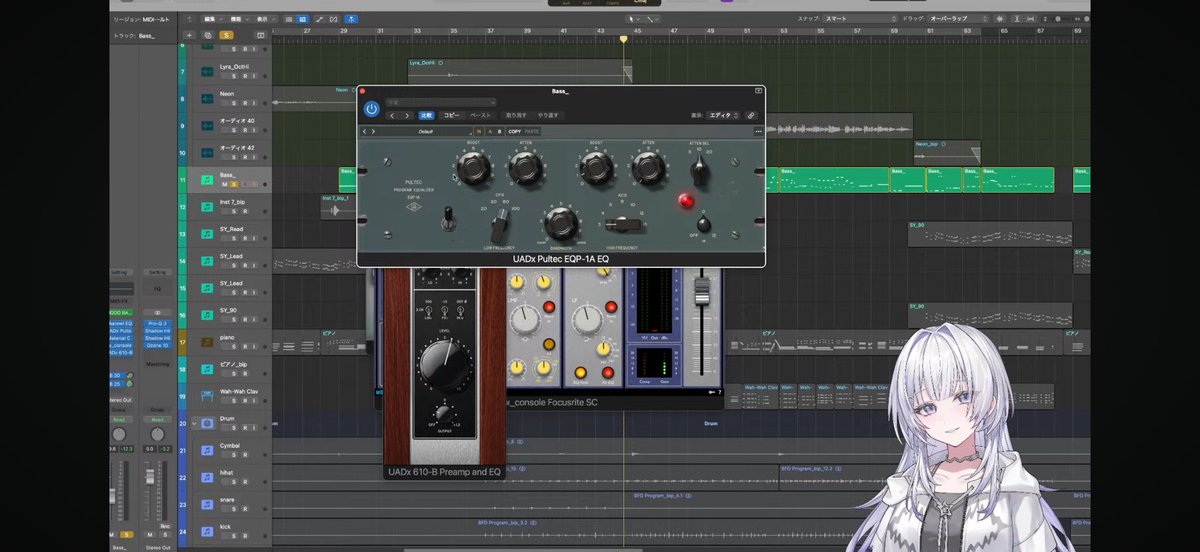Image resolution: width=1200 pixels, height=552 pixels.
Task: Click the piano track icon
Action: click(206, 342)
